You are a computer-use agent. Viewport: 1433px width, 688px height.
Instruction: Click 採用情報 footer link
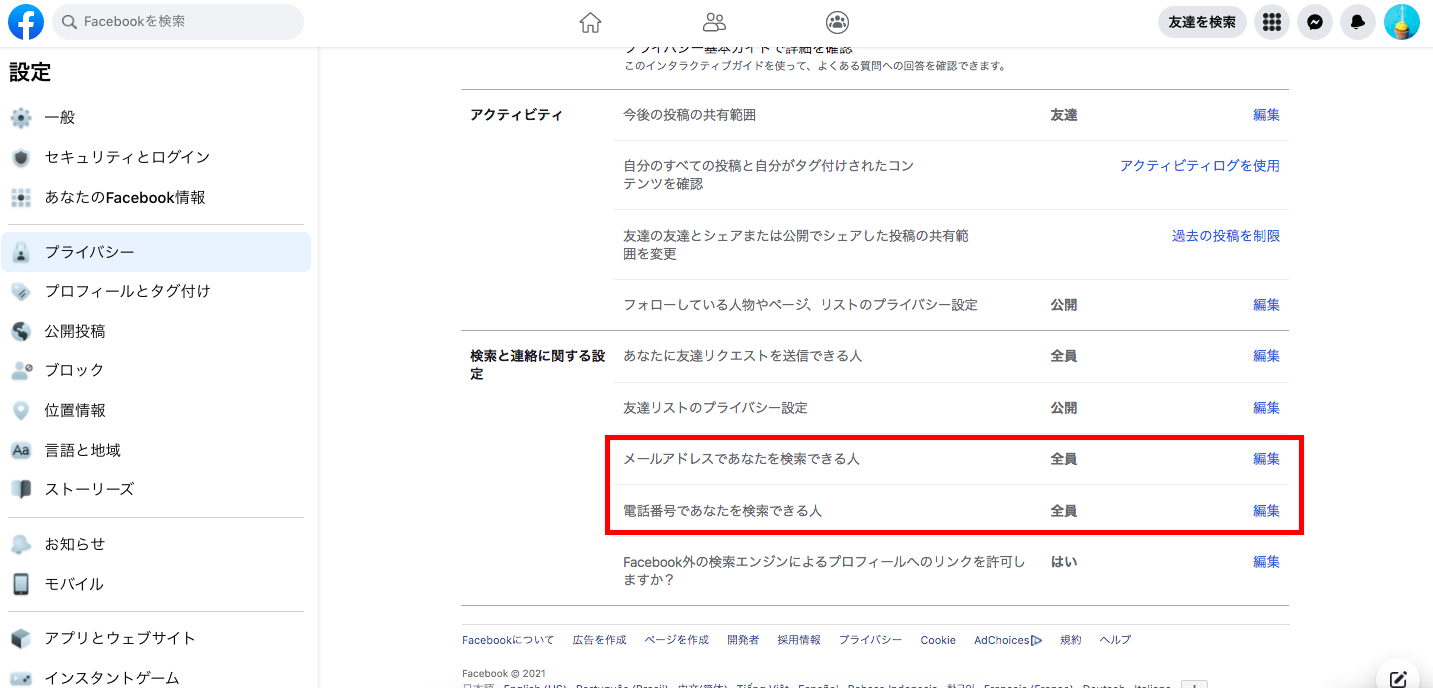coord(799,640)
